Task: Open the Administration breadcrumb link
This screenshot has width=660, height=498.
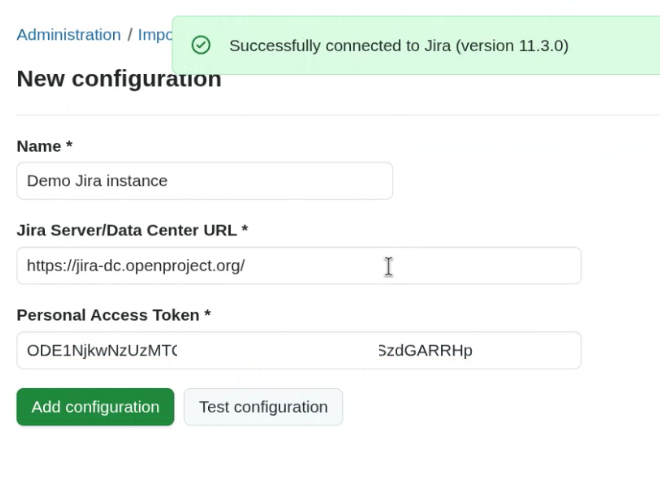Action: (69, 35)
